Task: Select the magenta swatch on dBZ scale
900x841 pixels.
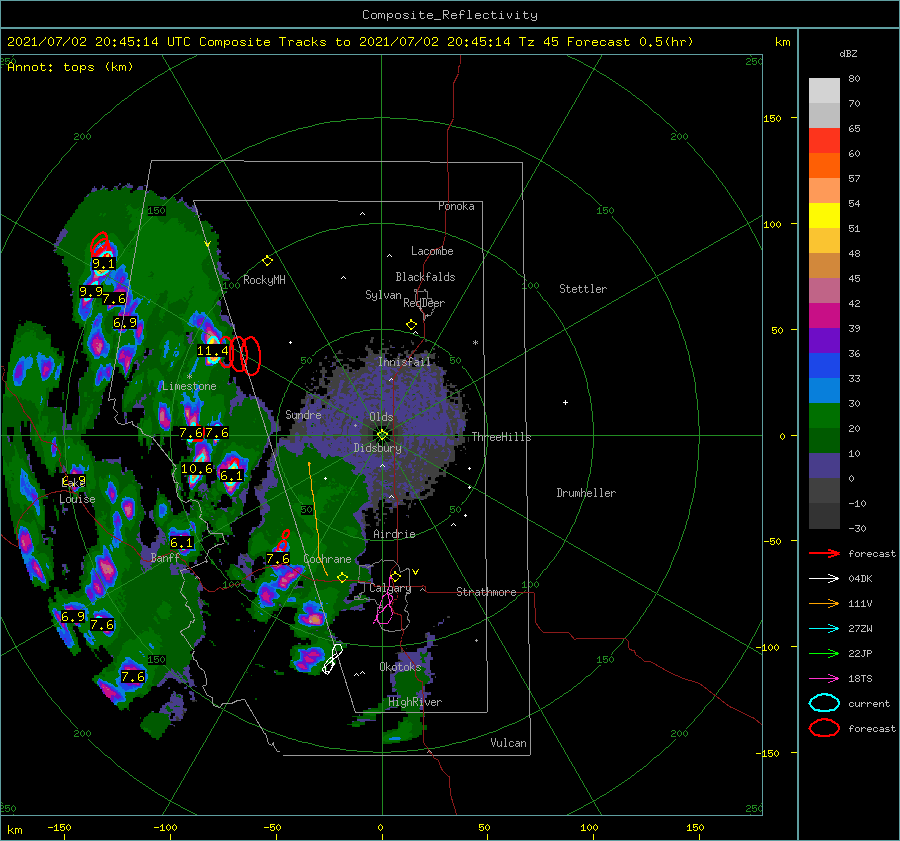Action: point(824,316)
